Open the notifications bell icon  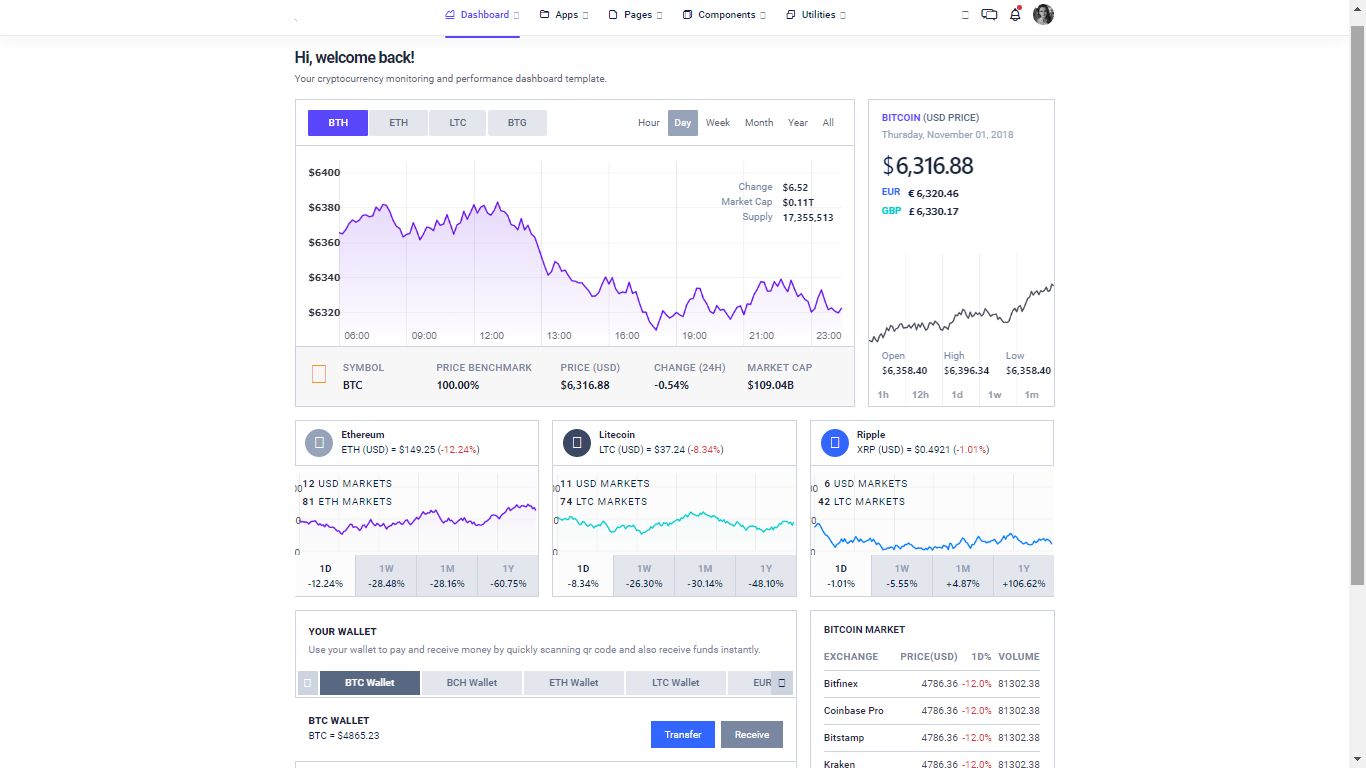tap(1015, 15)
